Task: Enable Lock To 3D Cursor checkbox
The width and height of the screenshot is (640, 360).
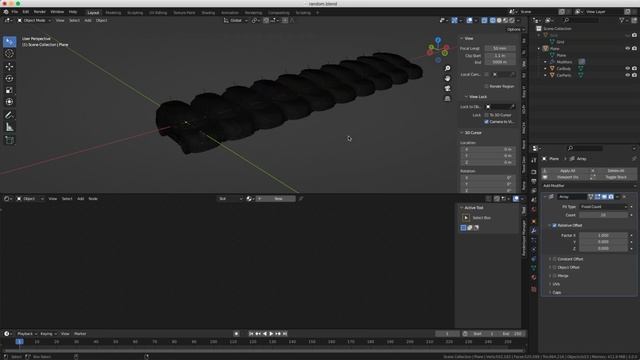Action: tap(487, 115)
